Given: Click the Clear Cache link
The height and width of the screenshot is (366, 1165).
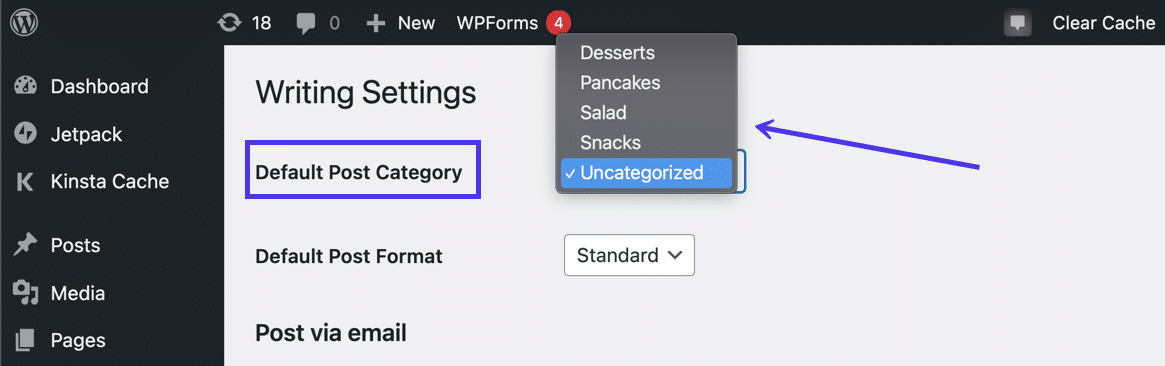Looking at the screenshot, I should [1103, 23].
